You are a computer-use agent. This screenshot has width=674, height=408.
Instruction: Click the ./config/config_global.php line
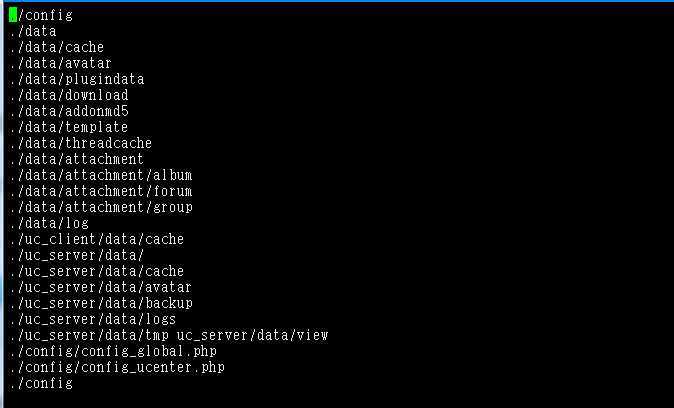pyautogui.click(x=113, y=351)
